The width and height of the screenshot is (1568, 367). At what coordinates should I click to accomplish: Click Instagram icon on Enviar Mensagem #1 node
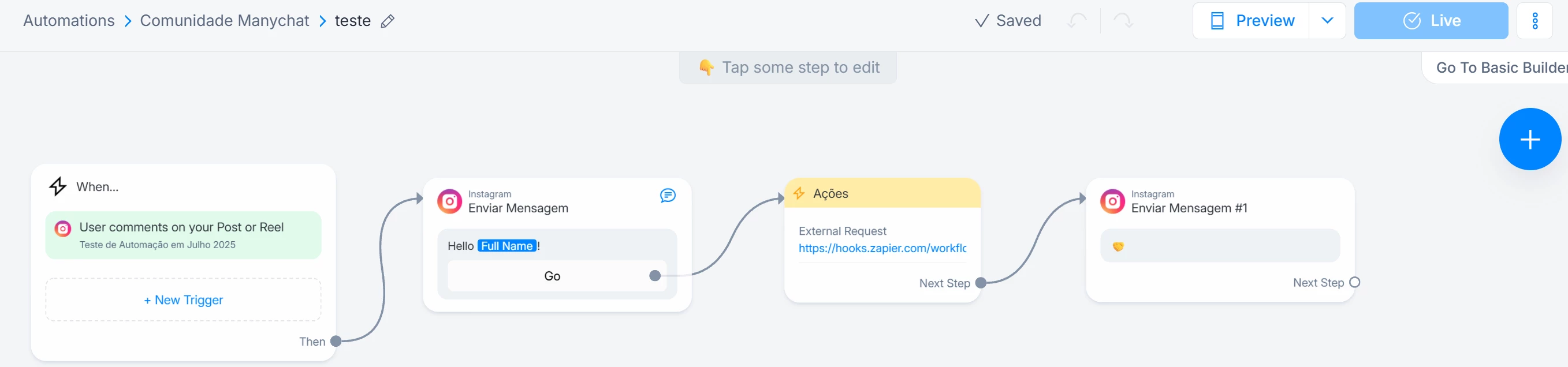(x=1112, y=201)
